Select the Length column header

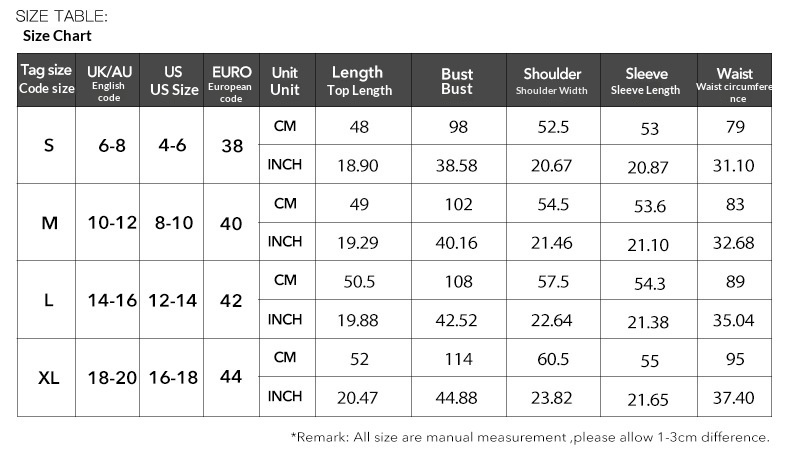pos(357,80)
